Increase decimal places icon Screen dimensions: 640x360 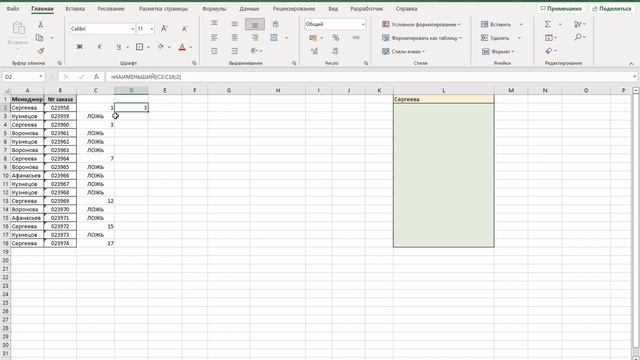(x=314, y=51)
